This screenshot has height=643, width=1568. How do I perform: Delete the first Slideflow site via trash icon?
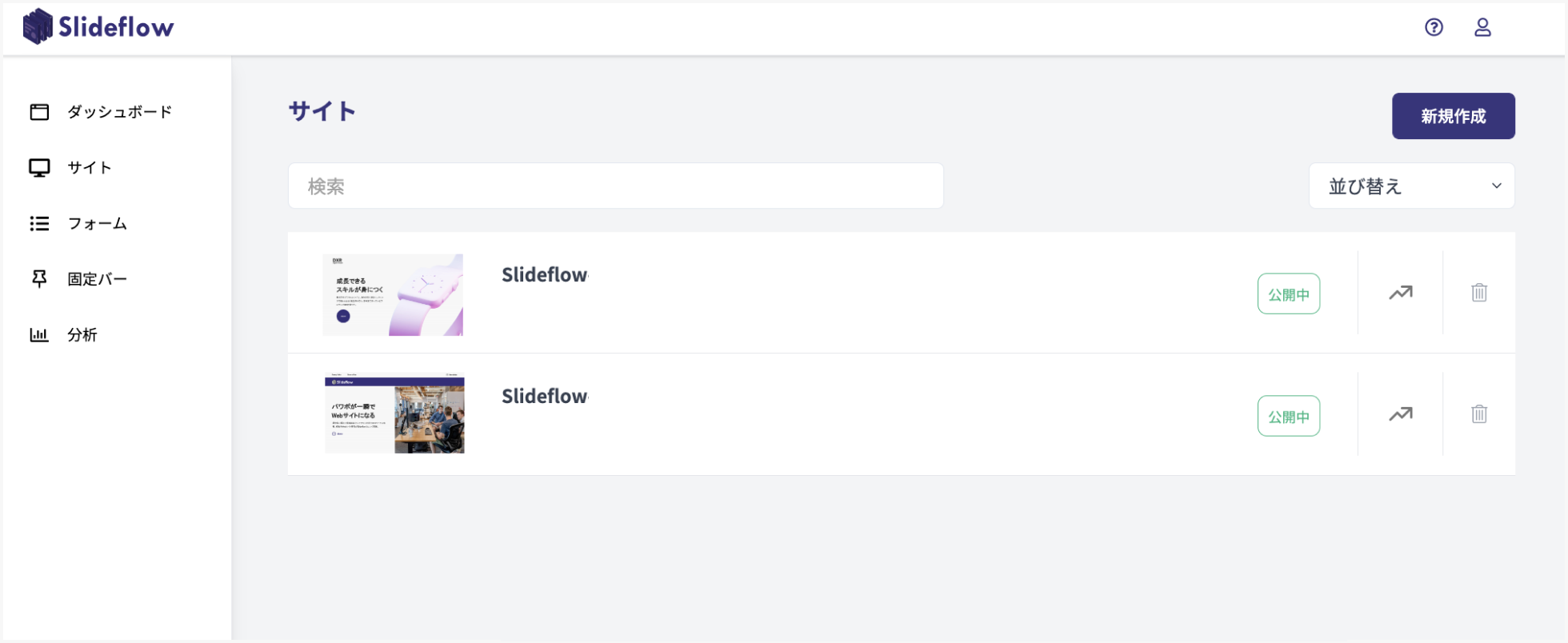coord(1479,293)
